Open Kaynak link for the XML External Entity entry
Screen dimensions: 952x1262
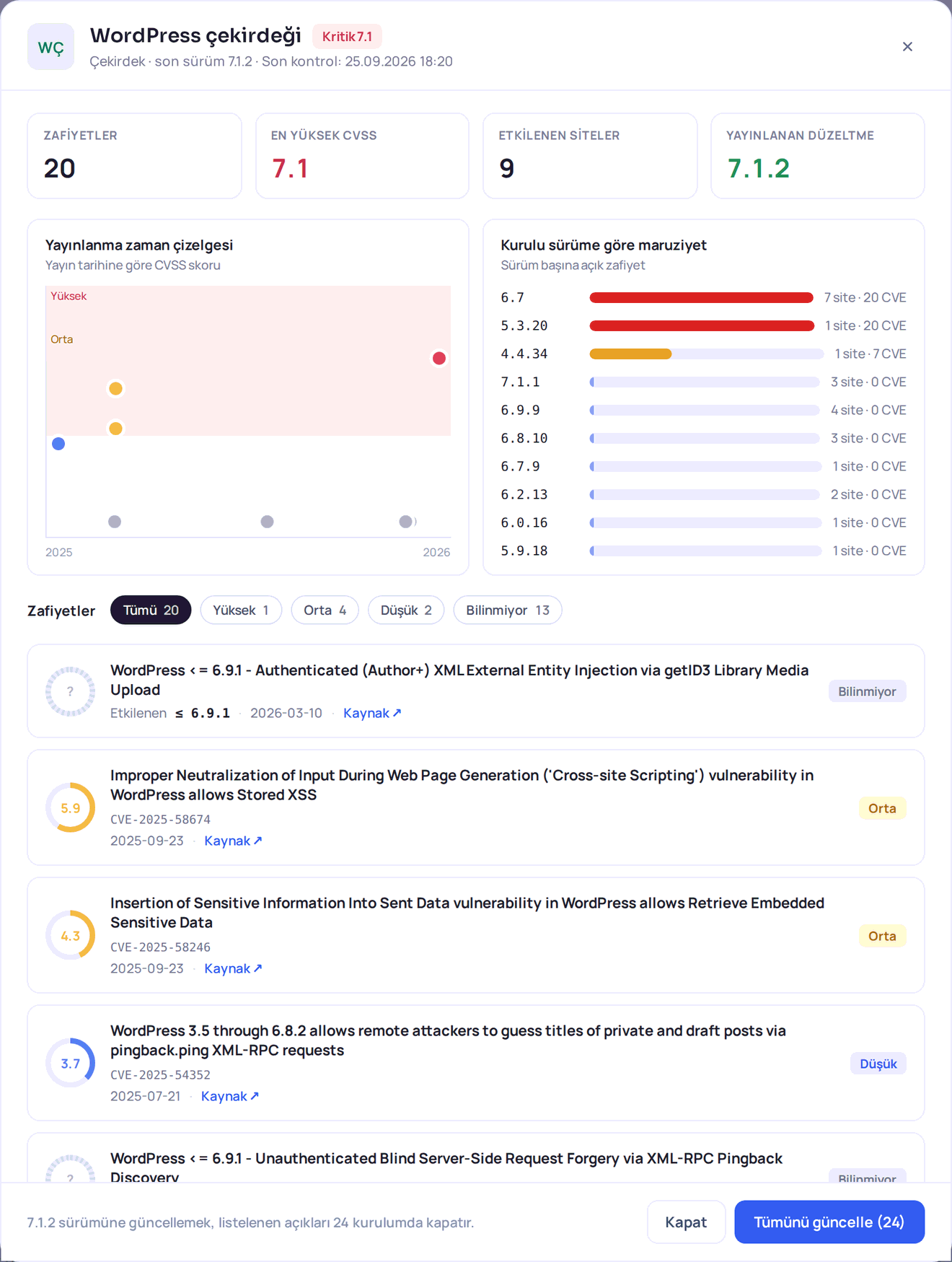372,713
